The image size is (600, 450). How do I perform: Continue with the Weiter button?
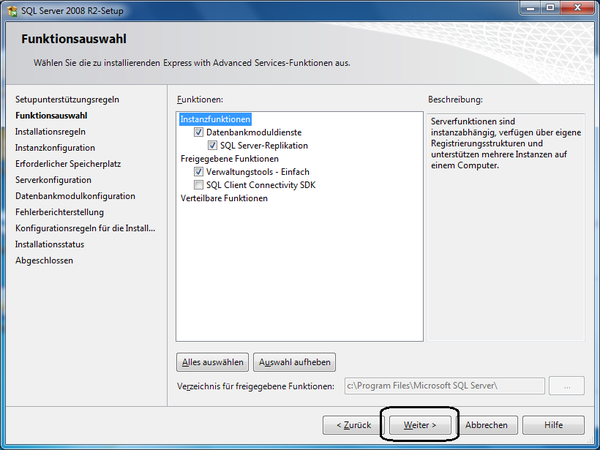[420, 425]
